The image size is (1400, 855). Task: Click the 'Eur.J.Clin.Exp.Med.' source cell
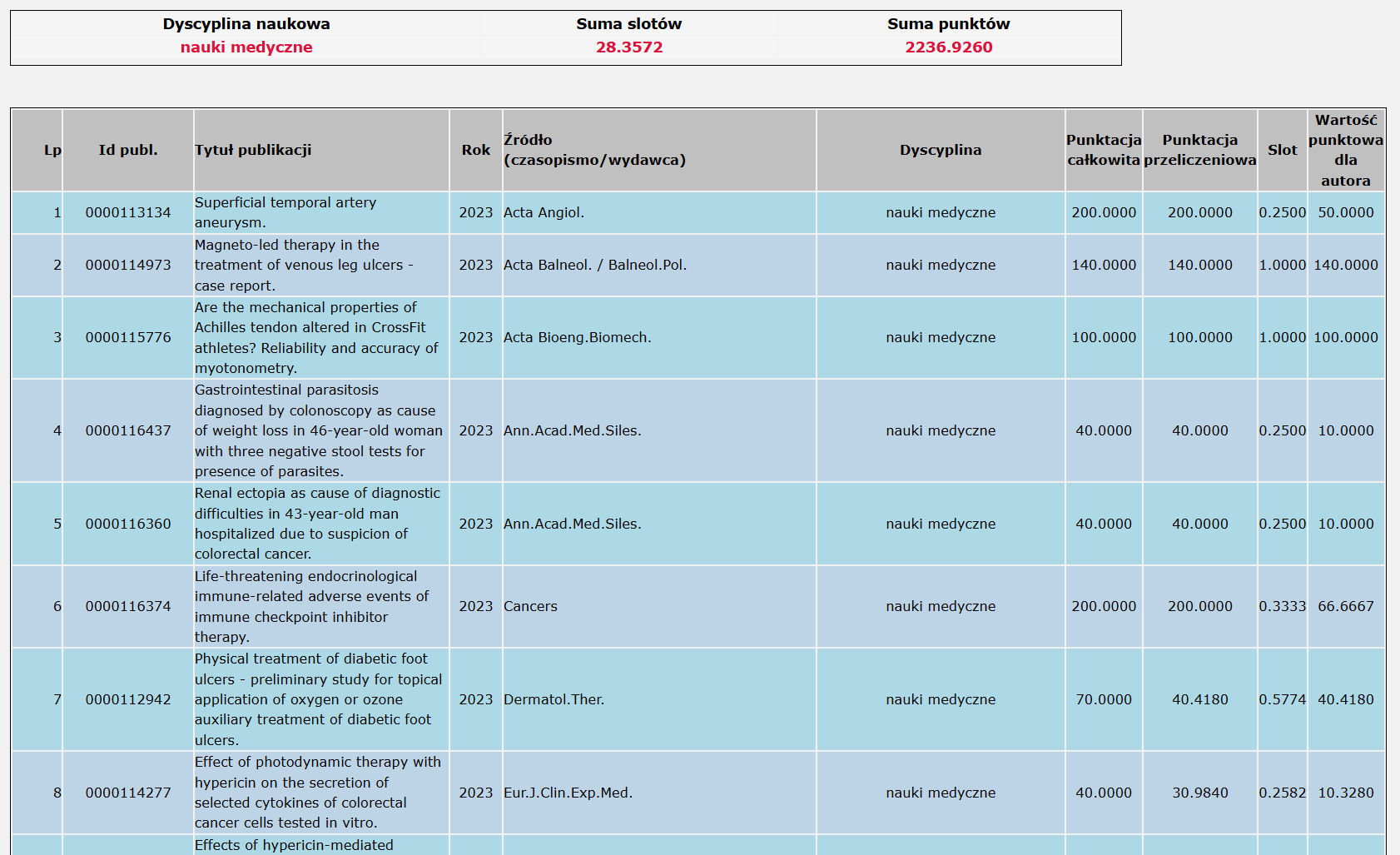click(568, 793)
